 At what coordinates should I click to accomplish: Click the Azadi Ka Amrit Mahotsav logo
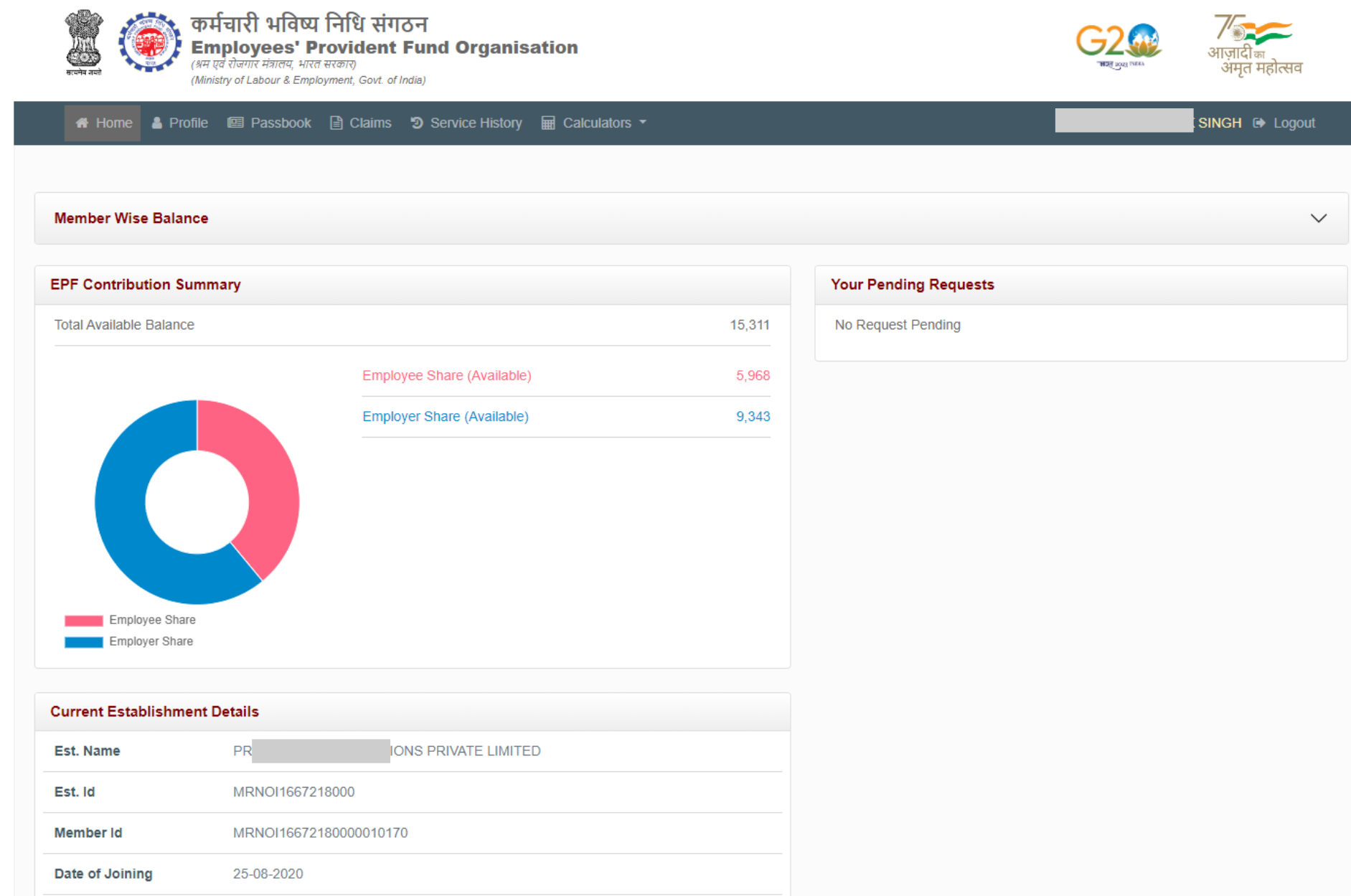coord(1255,45)
